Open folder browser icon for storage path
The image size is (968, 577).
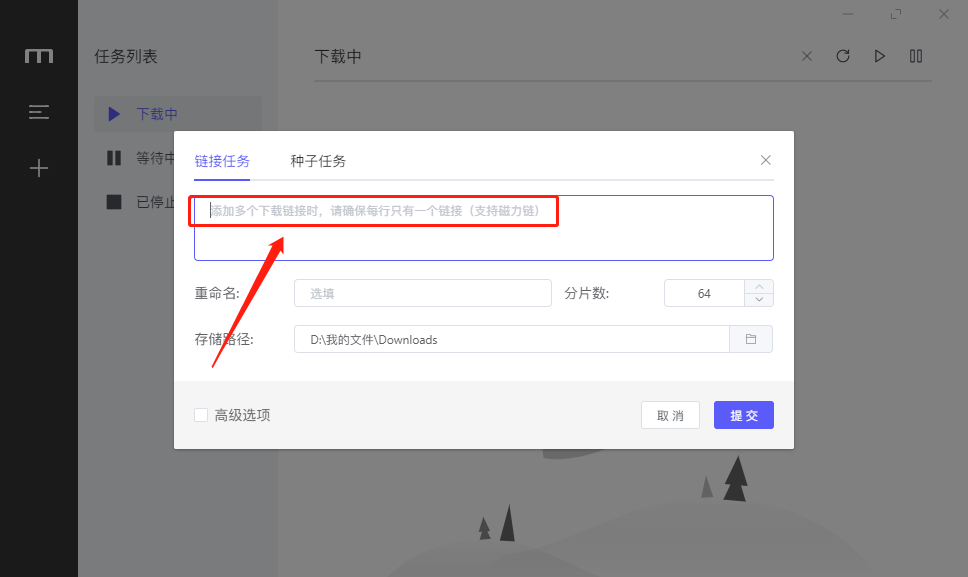click(751, 339)
